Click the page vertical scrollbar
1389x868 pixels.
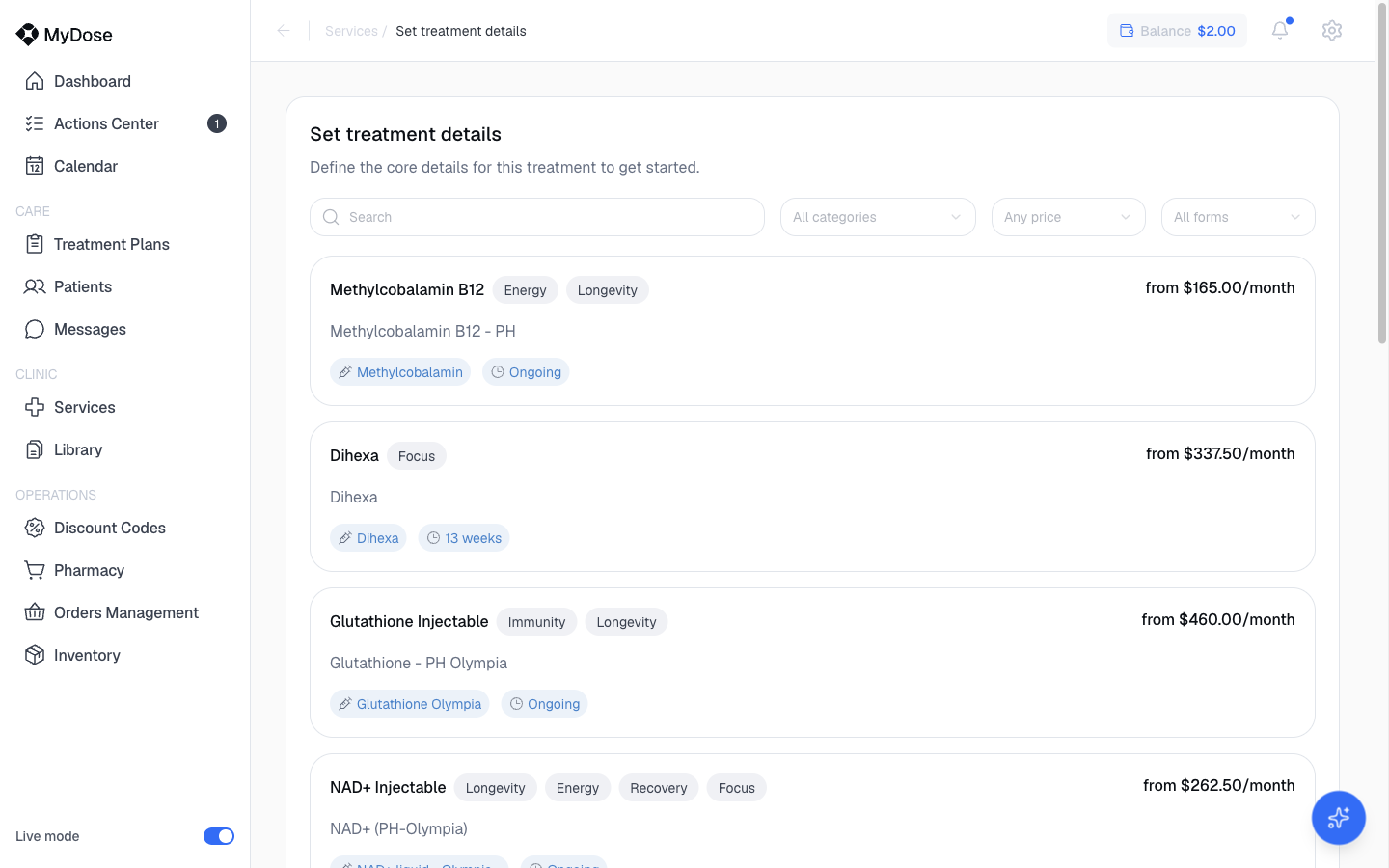point(1382,174)
